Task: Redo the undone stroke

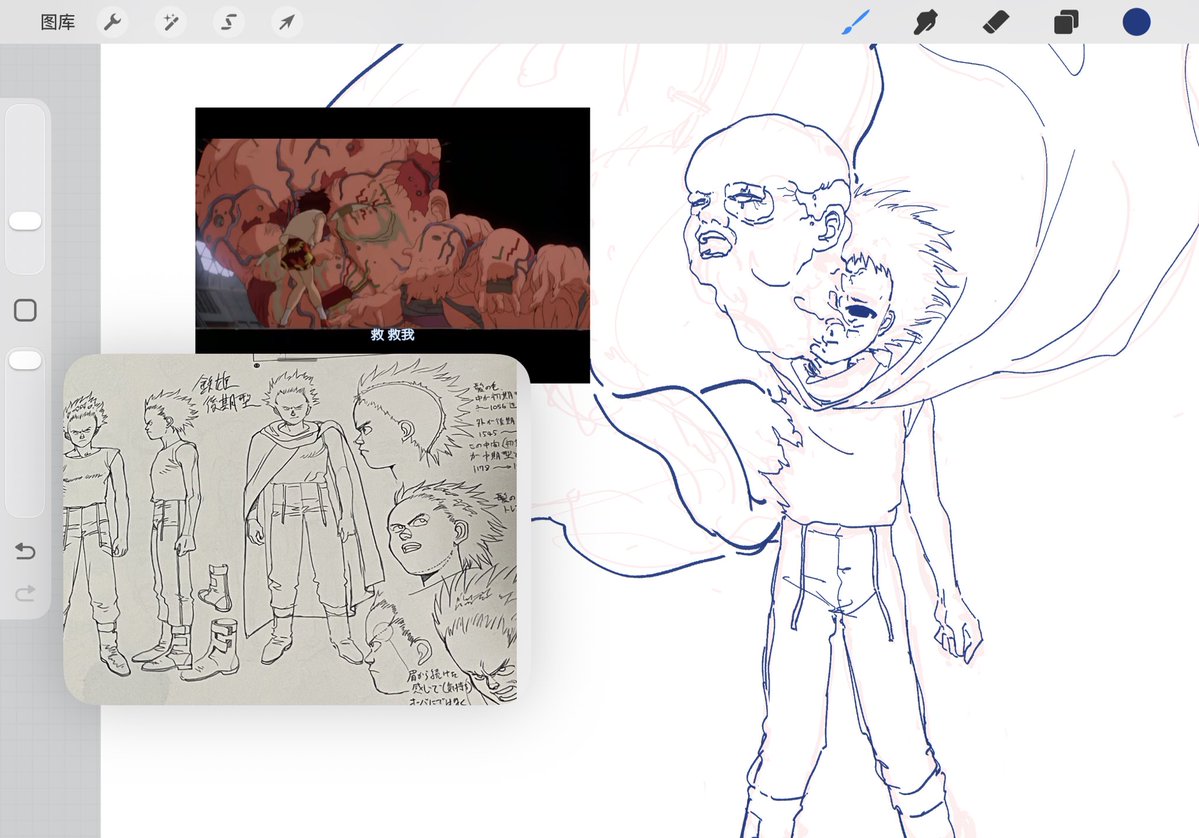Action: tap(25, 593)
